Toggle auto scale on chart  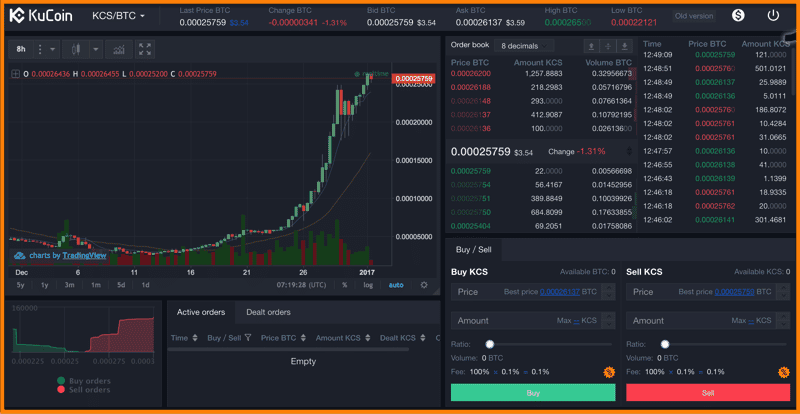click(x=396, y=285)
